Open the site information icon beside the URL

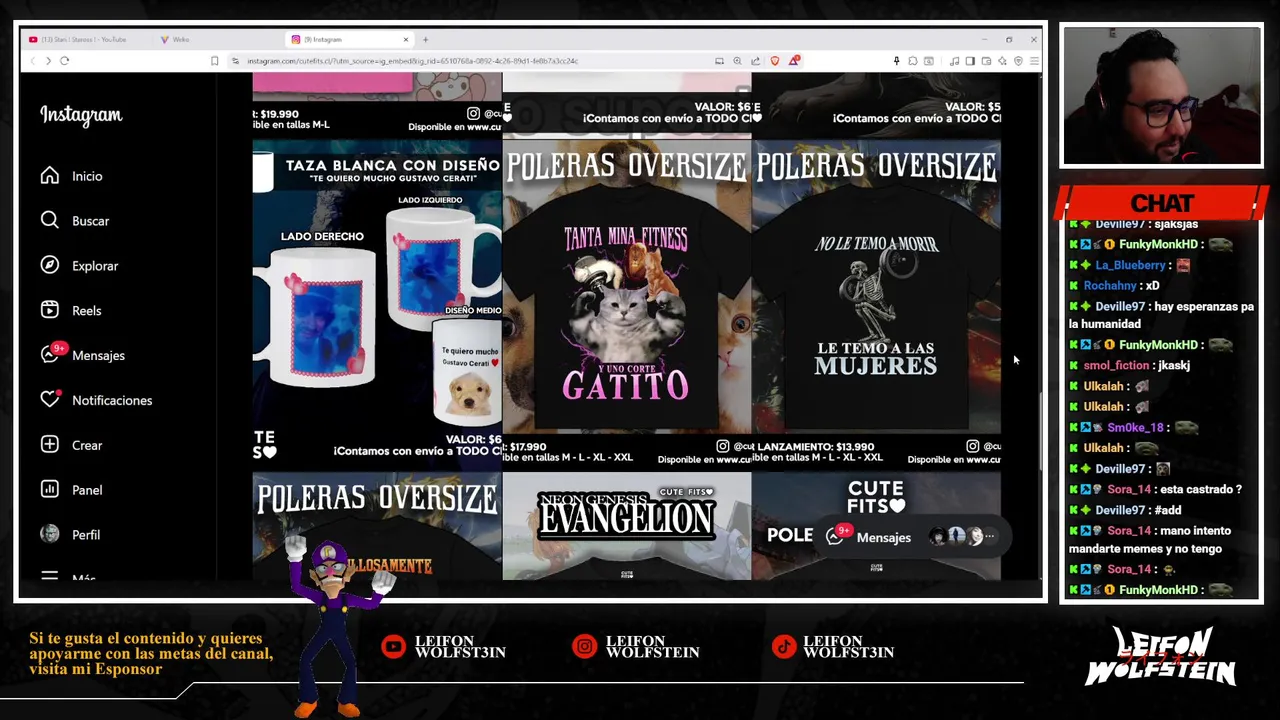pos(236,61)
